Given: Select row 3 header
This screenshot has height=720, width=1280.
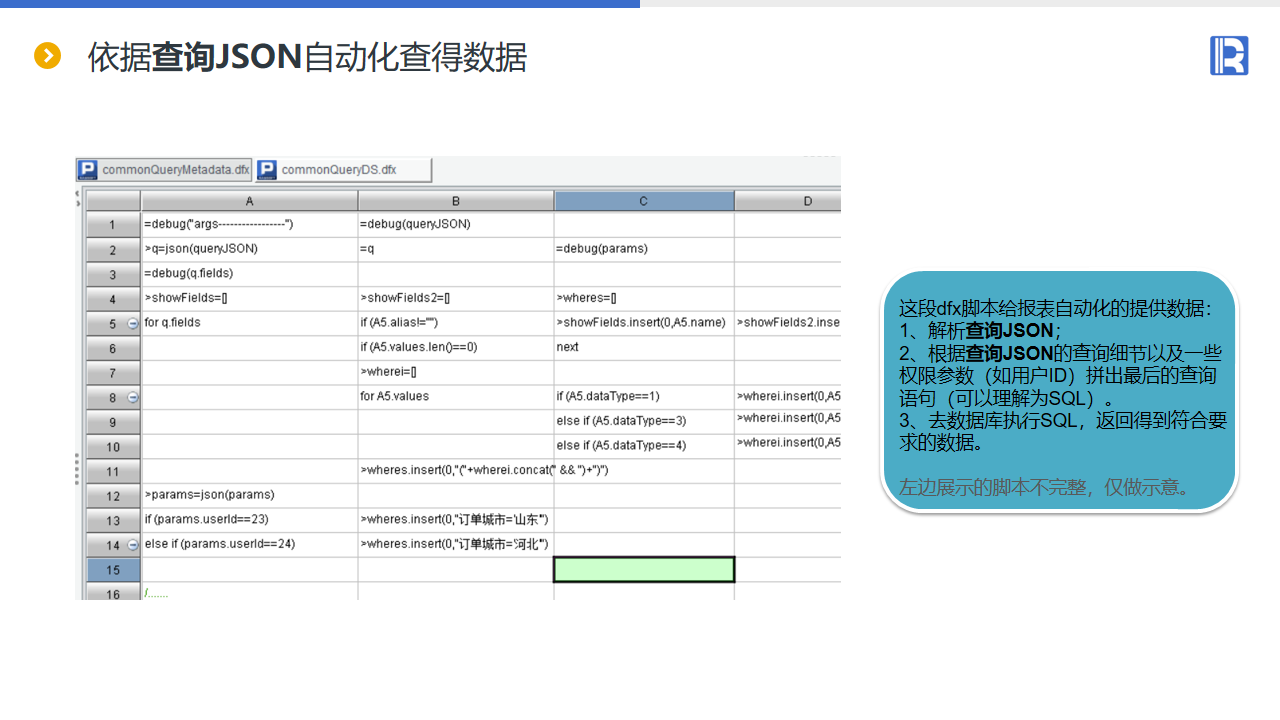Looking at the screenshot, I should pyautogui.click(x=113, y=274).
